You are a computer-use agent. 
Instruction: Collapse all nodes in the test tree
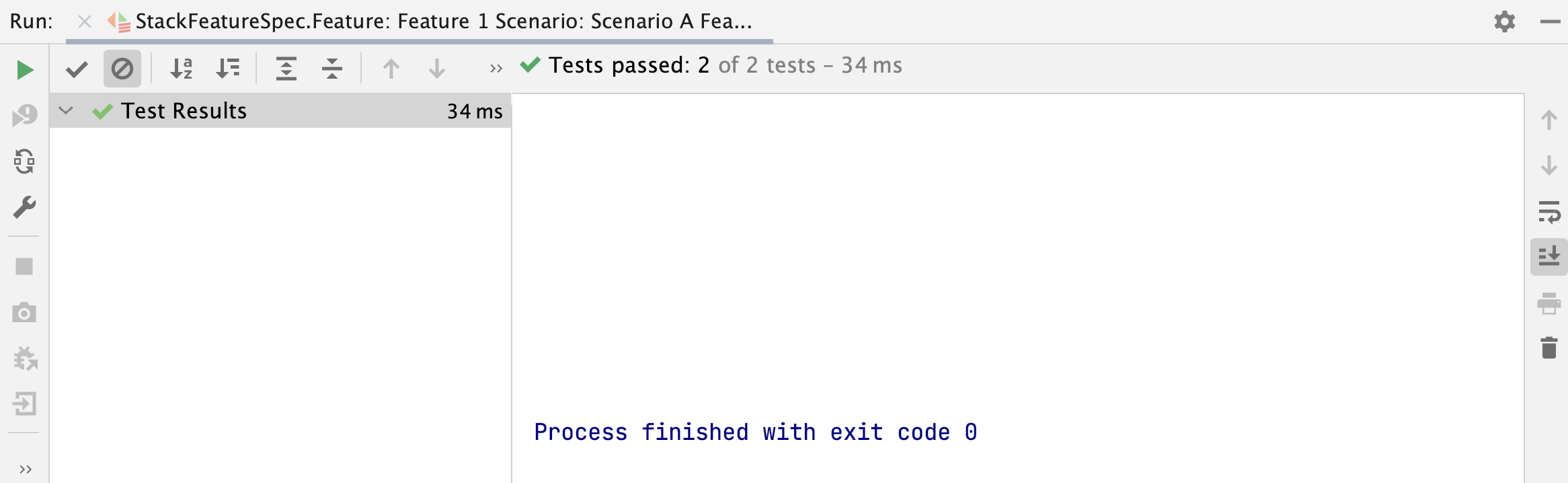point(331,67)
